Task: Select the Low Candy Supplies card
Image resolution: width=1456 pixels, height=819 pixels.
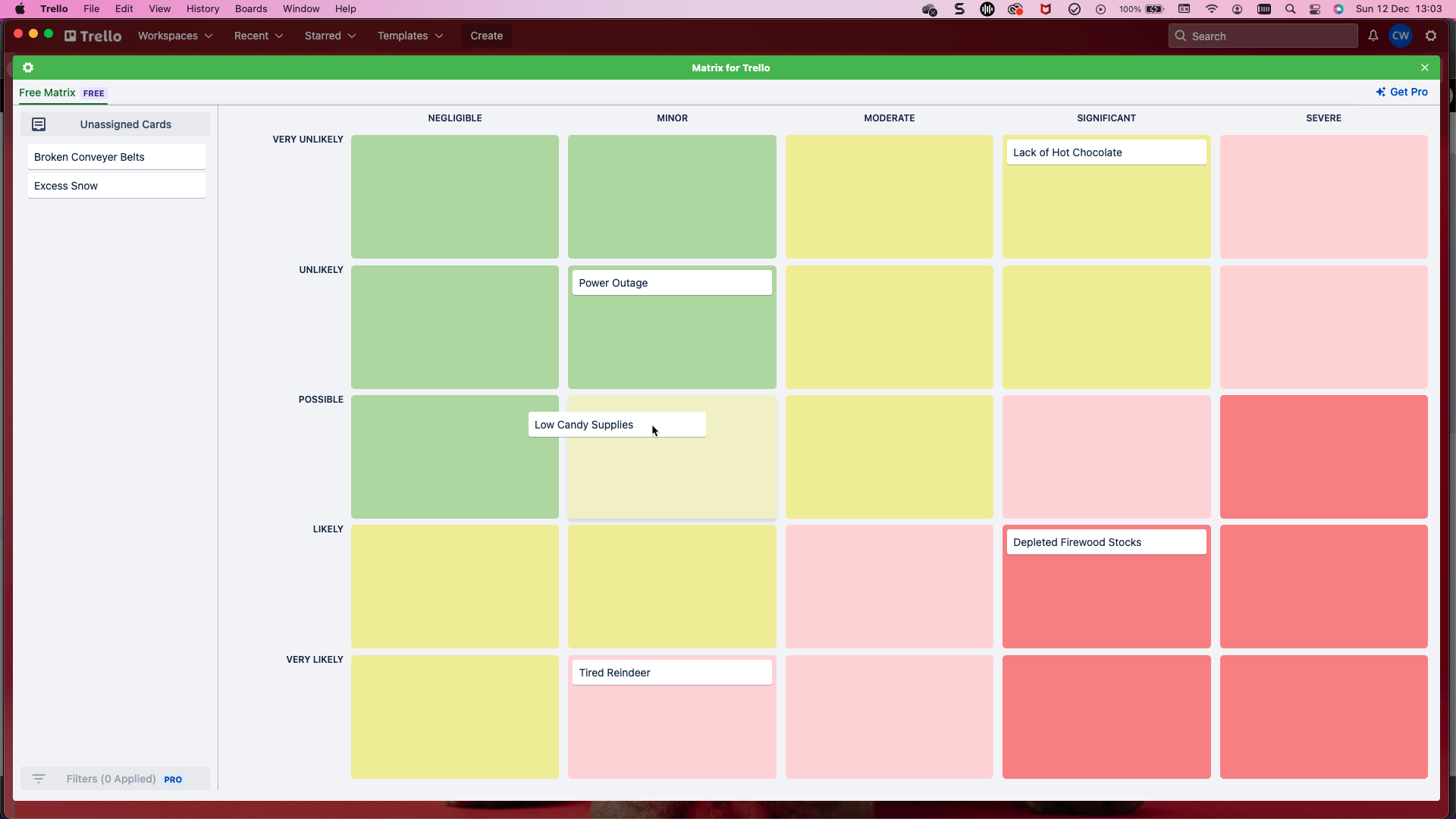Action: pyautogui.click(x=617, y=425)
